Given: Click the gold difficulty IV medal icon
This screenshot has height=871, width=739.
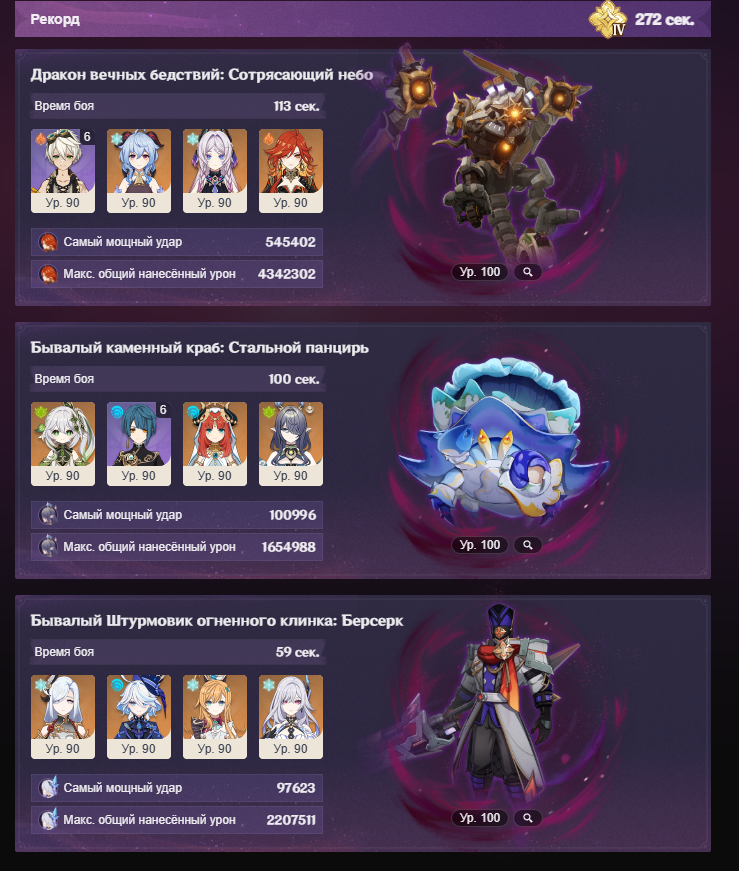Looking at the screenshot, I should (608, 20).
